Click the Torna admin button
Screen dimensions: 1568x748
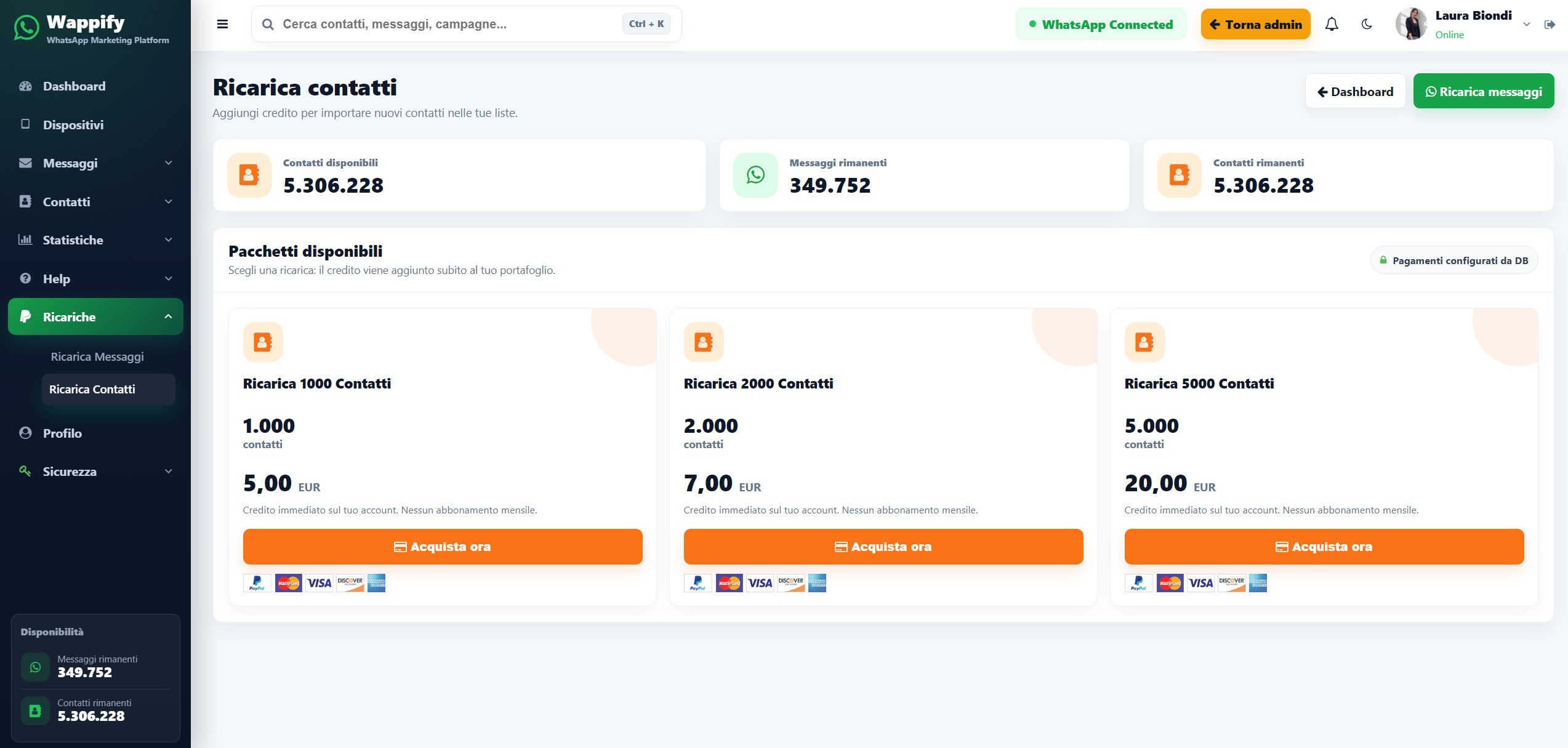pyautogui.click(x=1255, y=25)
